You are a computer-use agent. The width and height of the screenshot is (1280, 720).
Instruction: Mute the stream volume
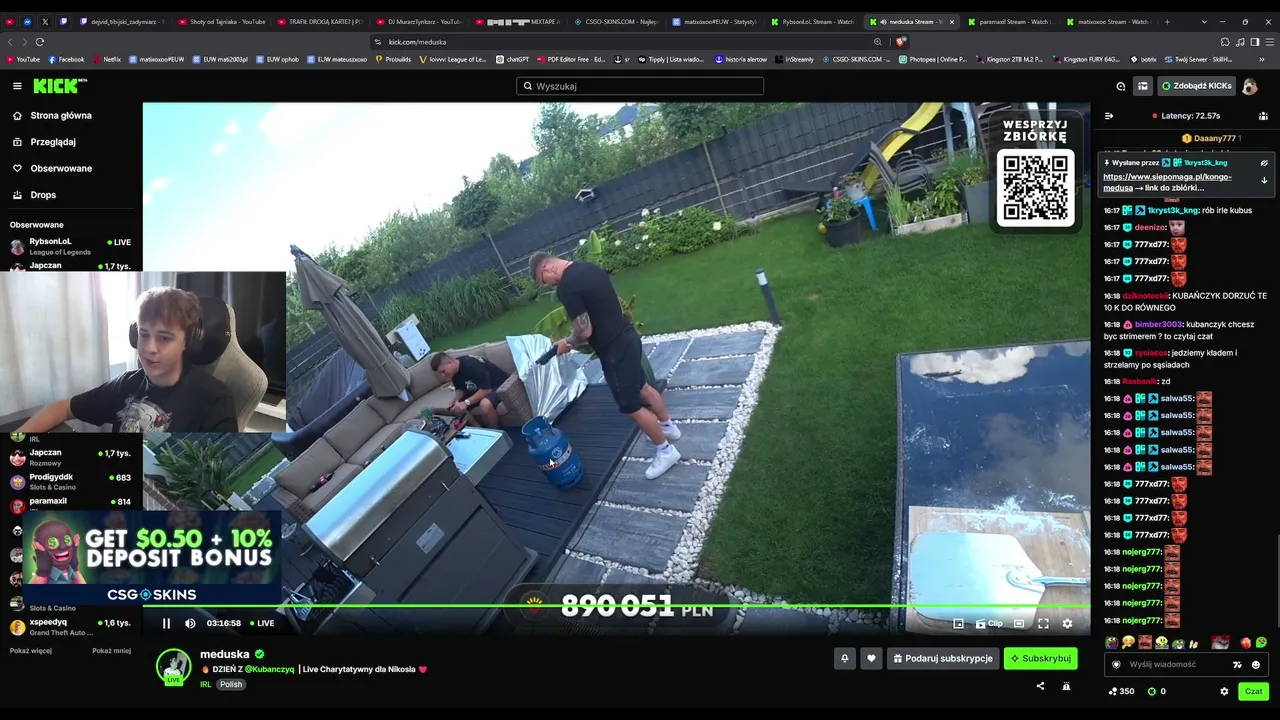point(190,623)
